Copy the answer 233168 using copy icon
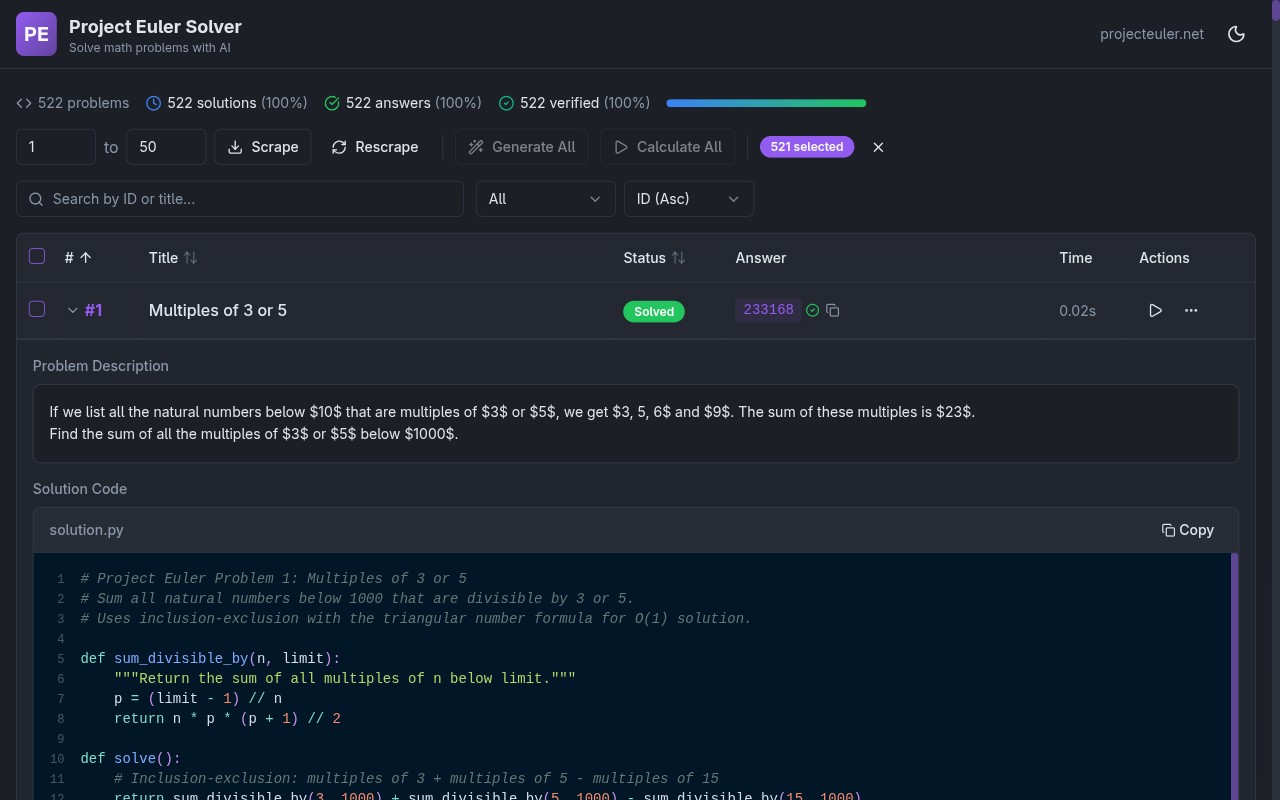The height and width of the screenshot is (800, 1280). tap(833, 311)
